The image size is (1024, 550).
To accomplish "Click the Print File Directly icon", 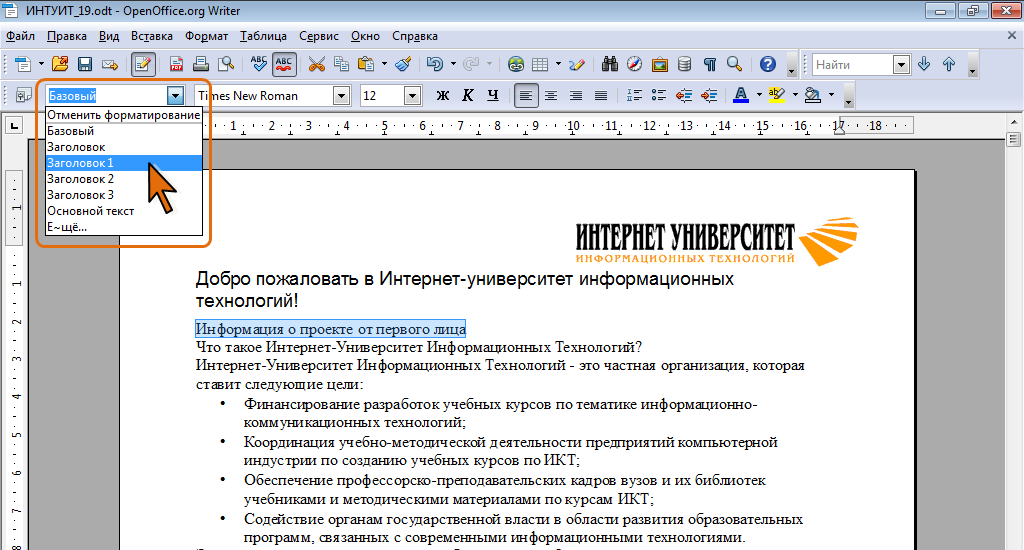I will 201,64.
